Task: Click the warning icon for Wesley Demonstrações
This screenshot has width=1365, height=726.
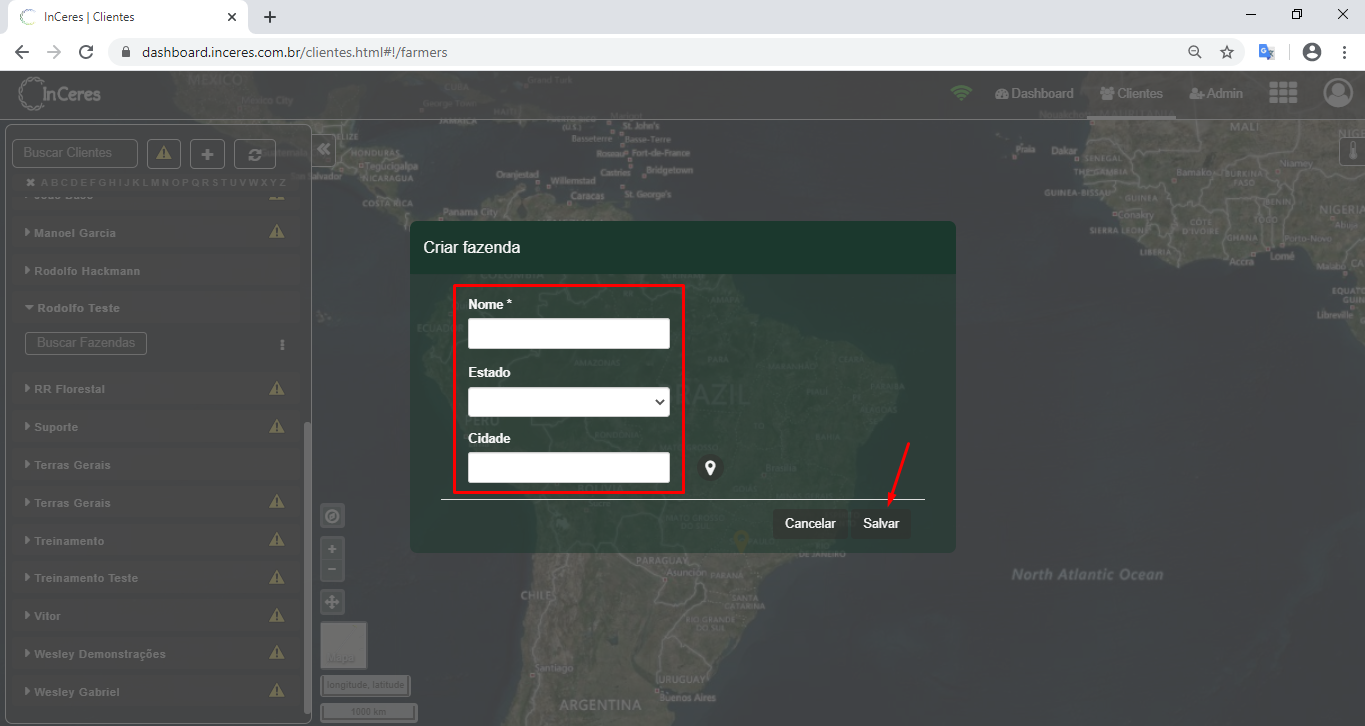Action: [277, 653]
